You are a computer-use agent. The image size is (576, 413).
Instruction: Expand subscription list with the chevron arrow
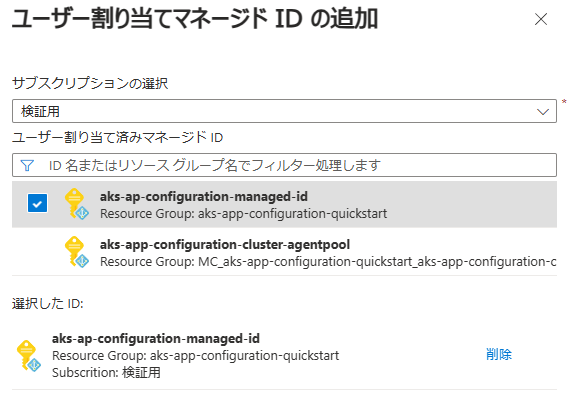click(x=543, y=112)
